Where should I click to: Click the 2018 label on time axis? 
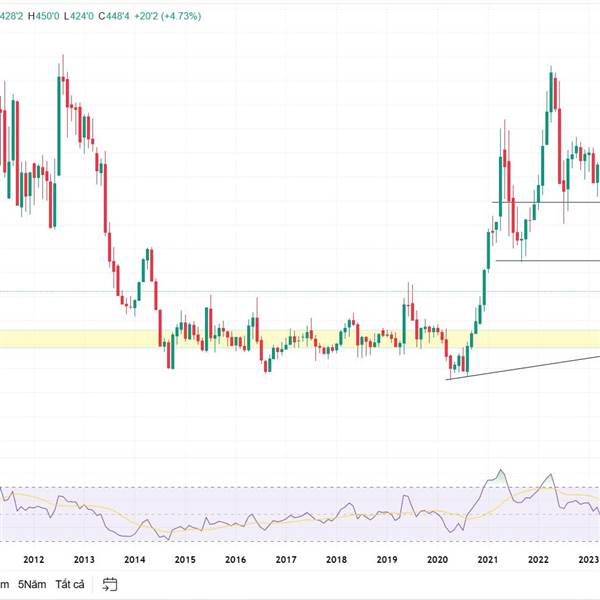pos(336,559)
